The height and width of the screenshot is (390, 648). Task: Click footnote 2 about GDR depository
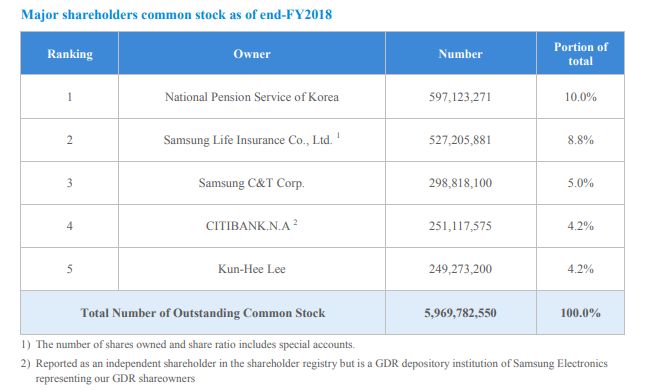pos(314,371)
